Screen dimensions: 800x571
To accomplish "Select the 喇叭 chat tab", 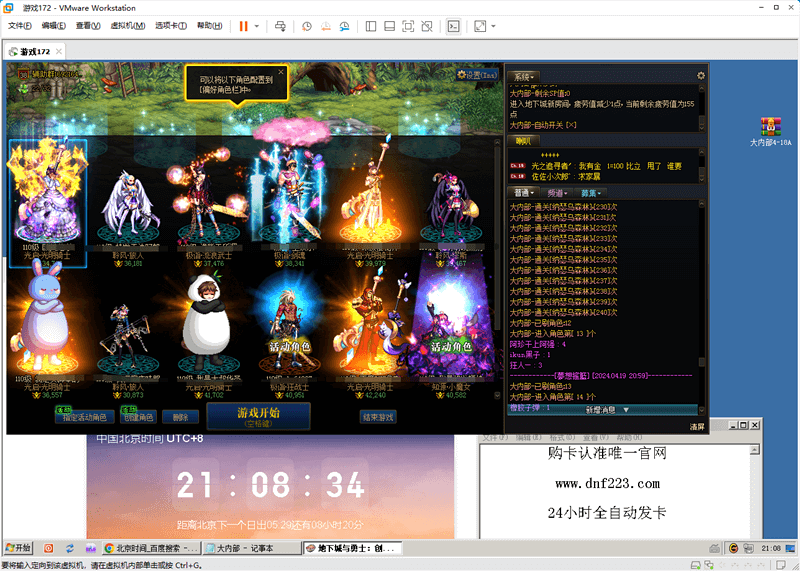I will 523,141.
